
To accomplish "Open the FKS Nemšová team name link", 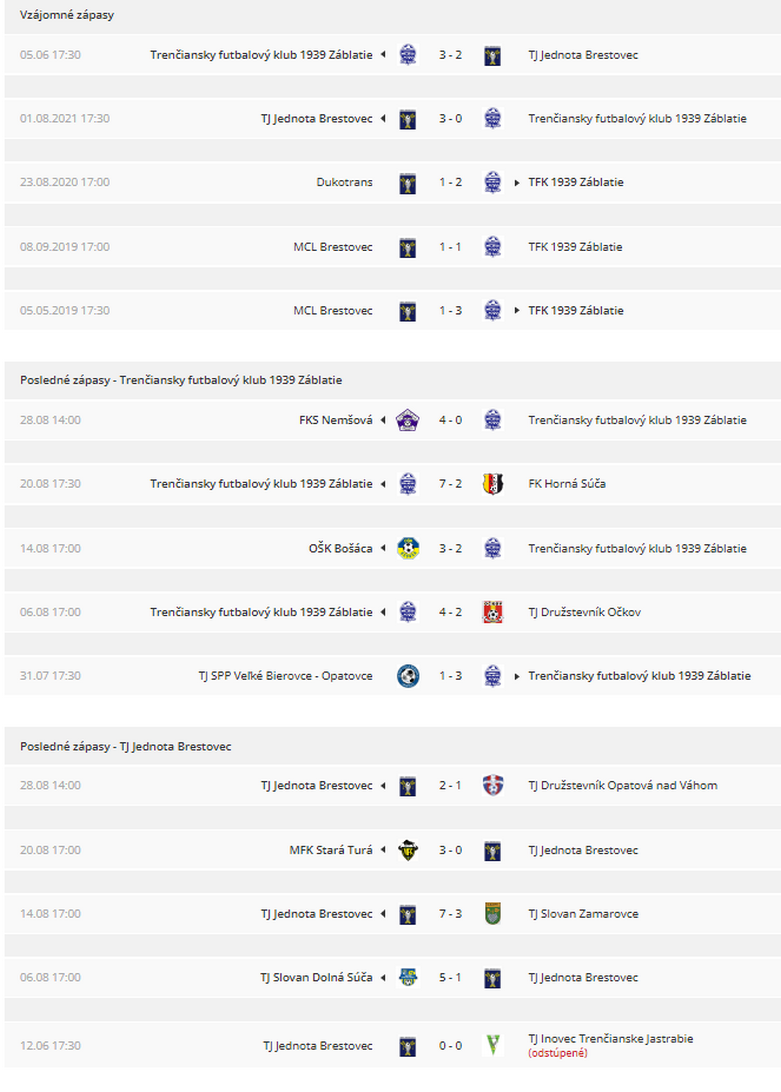I will 336,420.
